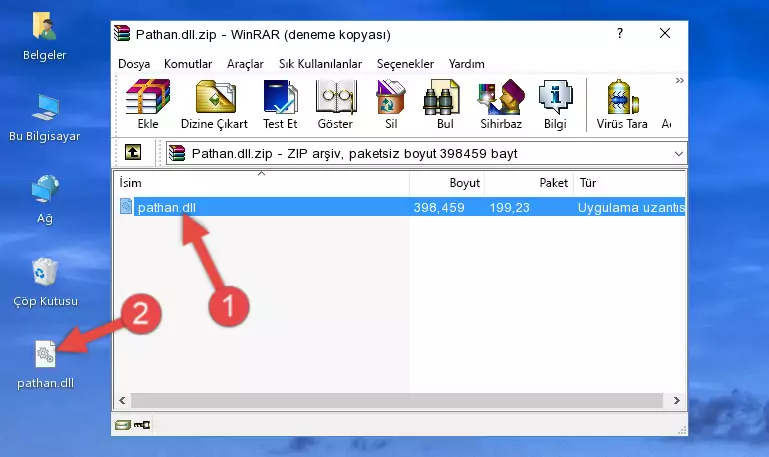The height and width of the screenshot is (457, 769).
Task: Click the horizontal scrollbar track
Action: point(397,400)
